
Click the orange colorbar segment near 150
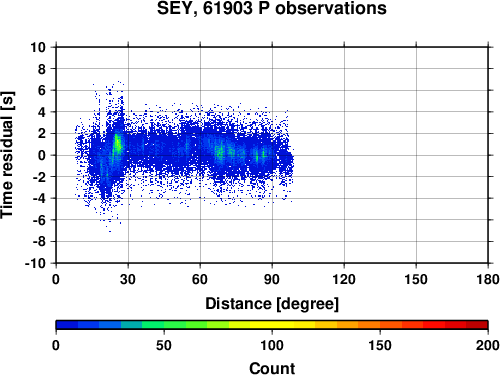point(380,325)
